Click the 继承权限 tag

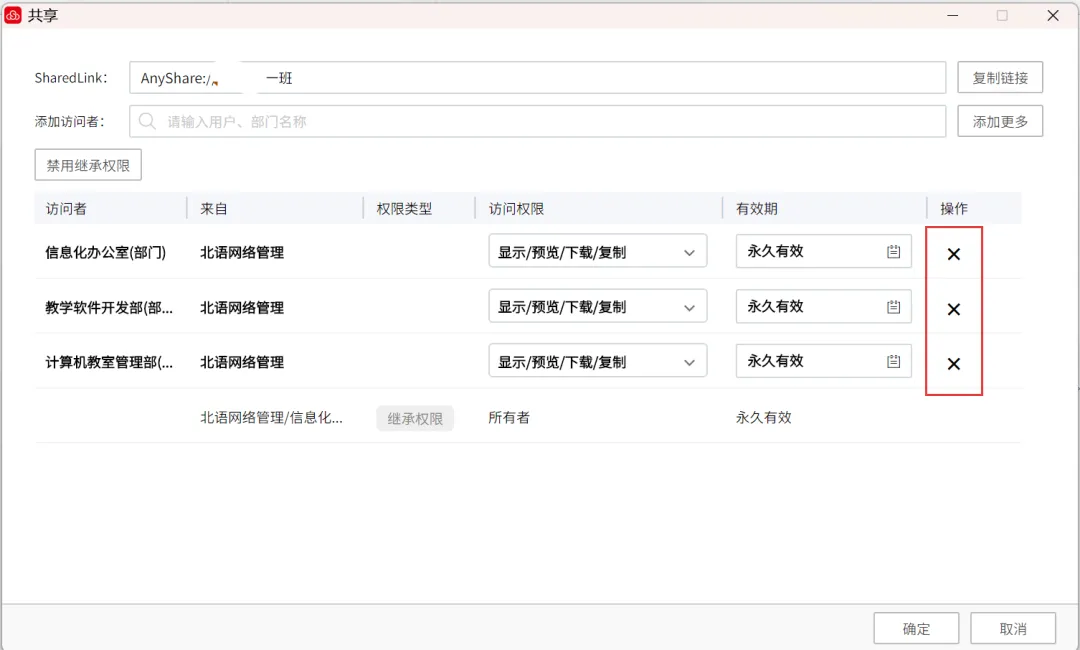pyautogui.click(x=415, y=418)
